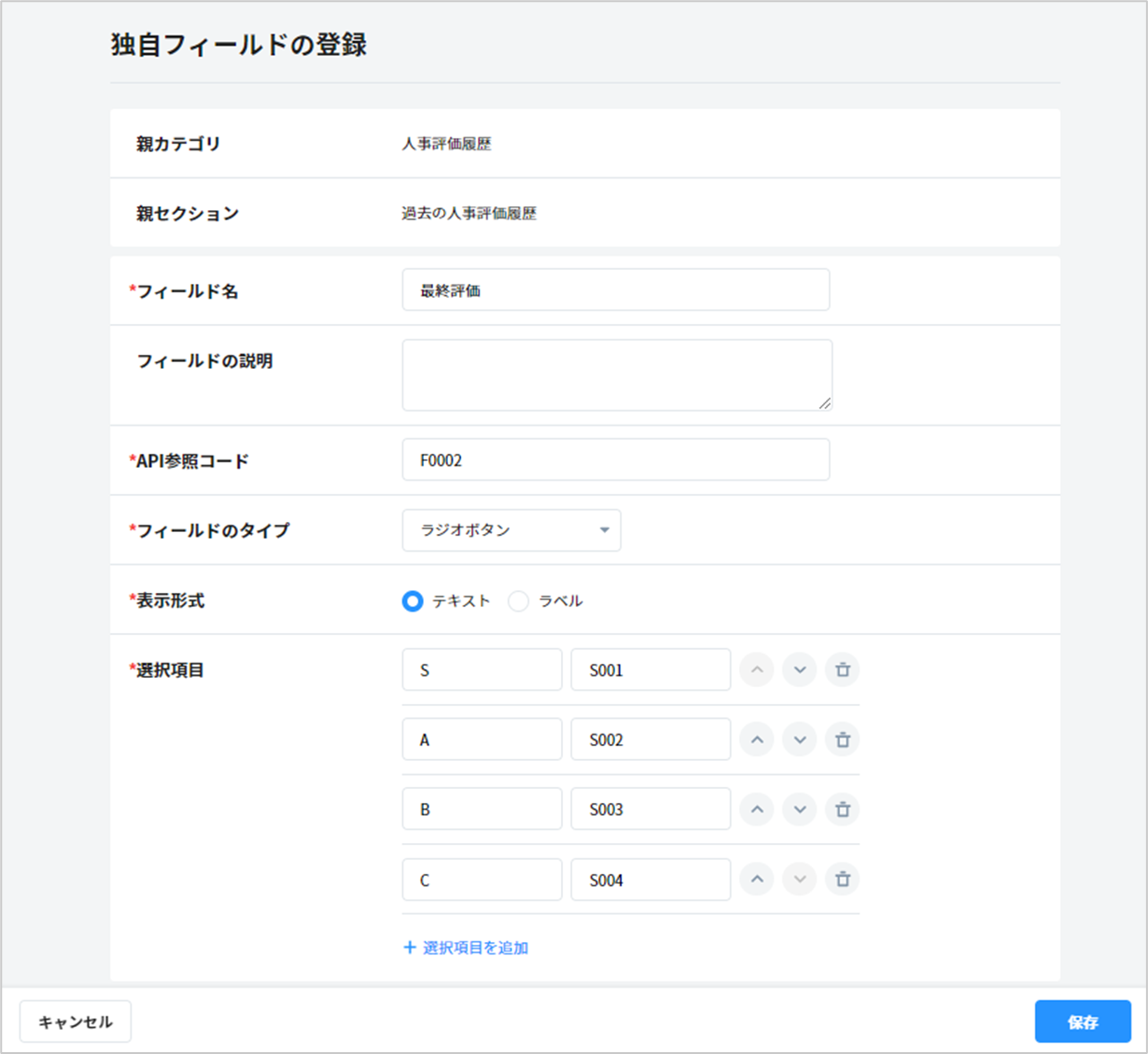Screen dimensions: 1148x1054
Task: Move option A up one position
Action: click(757, 740)
